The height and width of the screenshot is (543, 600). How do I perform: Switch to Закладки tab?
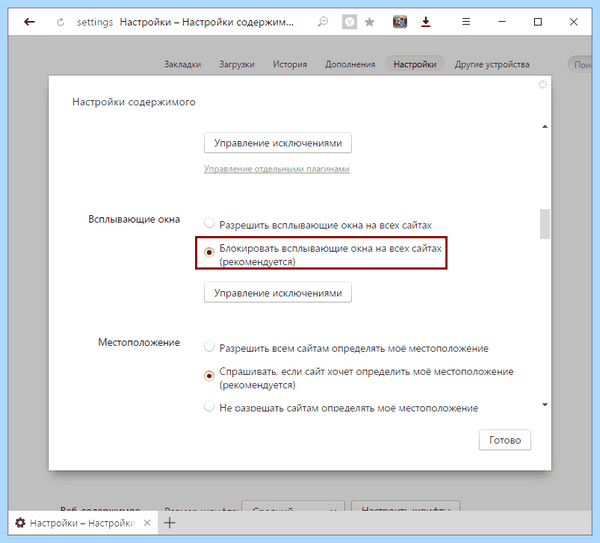[183, 64]
